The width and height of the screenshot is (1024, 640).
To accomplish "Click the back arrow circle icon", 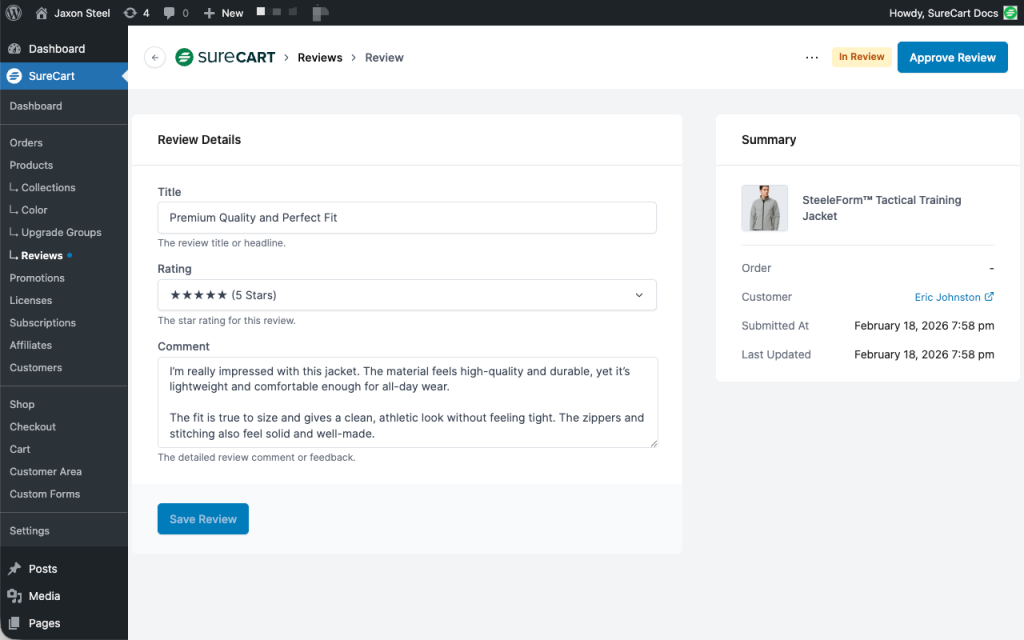I will 154,57.
